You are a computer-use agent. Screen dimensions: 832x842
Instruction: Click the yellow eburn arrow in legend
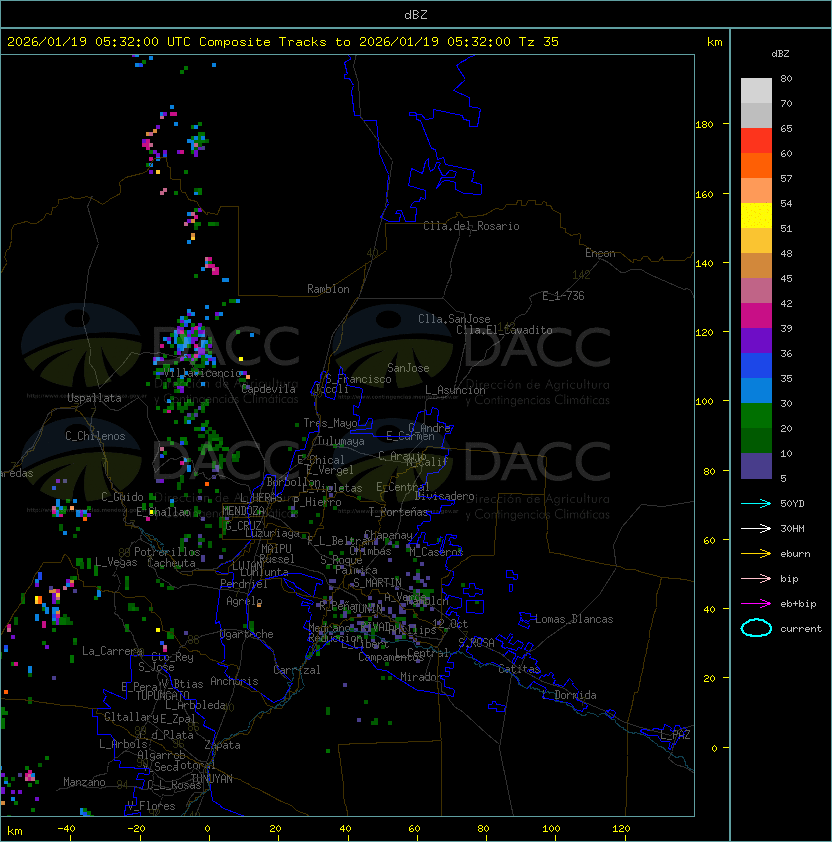[756, 553]
